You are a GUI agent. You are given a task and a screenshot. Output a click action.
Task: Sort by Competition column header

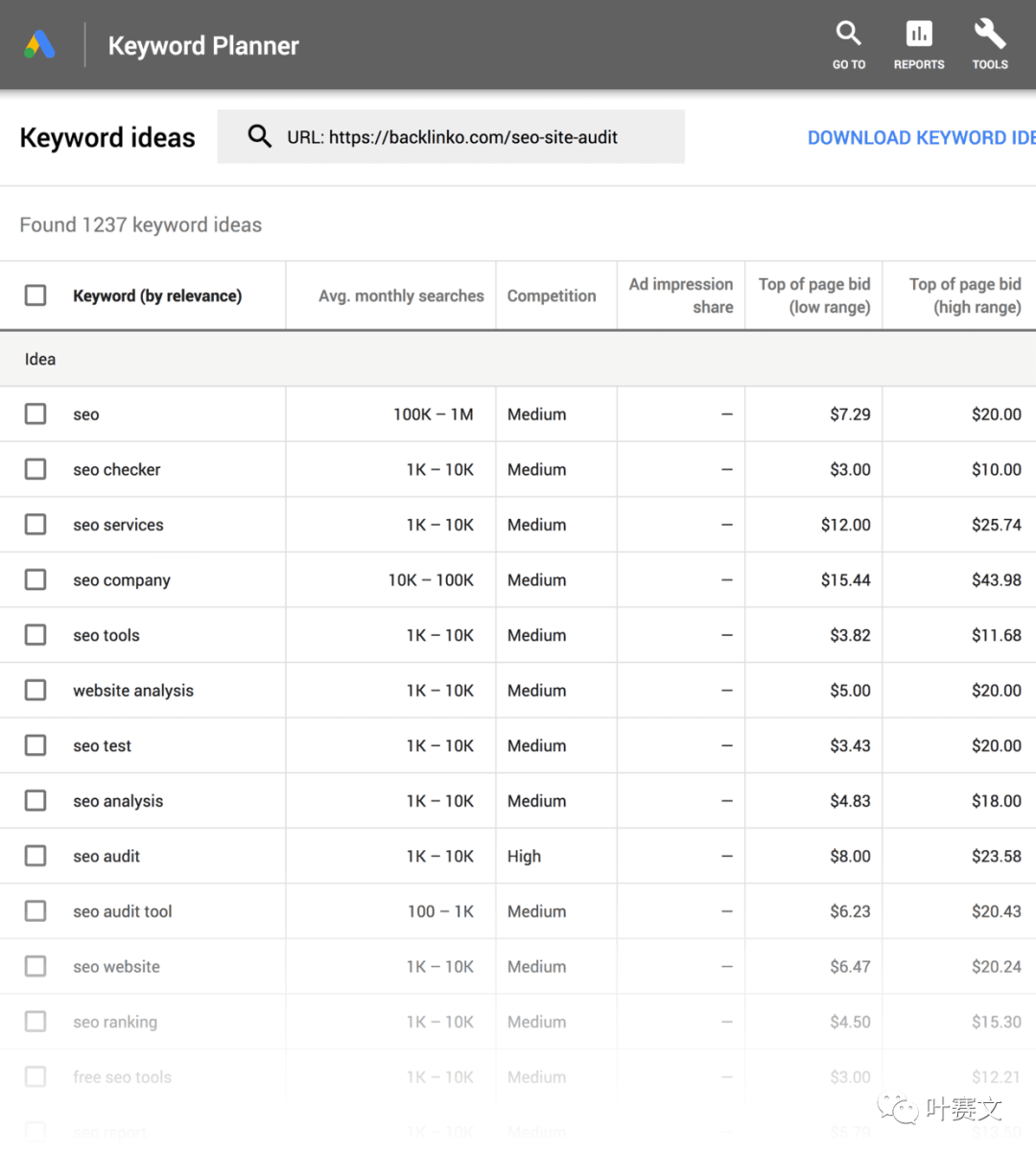[x=552, y=295]
